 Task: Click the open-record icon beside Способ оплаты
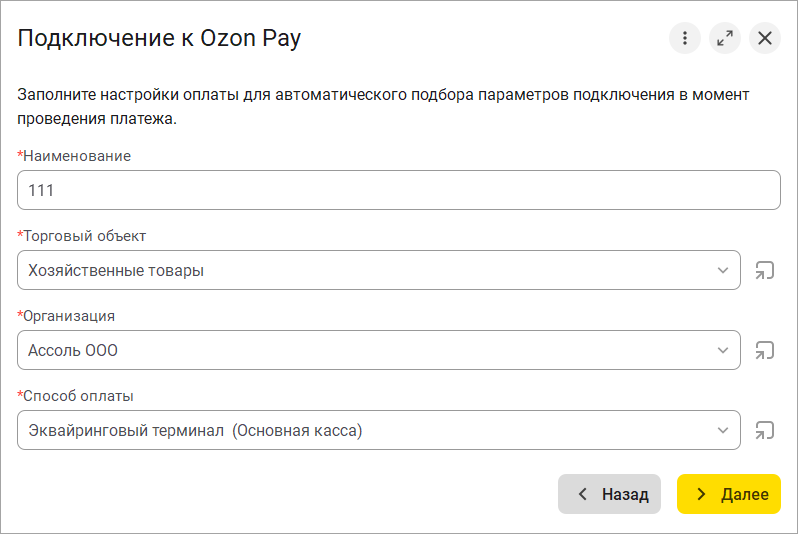pyautogui.click(x=765, y=430)
